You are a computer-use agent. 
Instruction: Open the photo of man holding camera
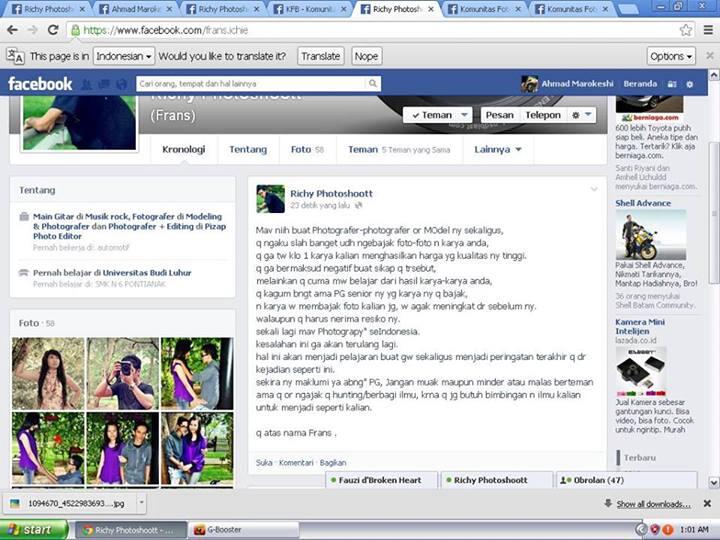click(123, 374)
